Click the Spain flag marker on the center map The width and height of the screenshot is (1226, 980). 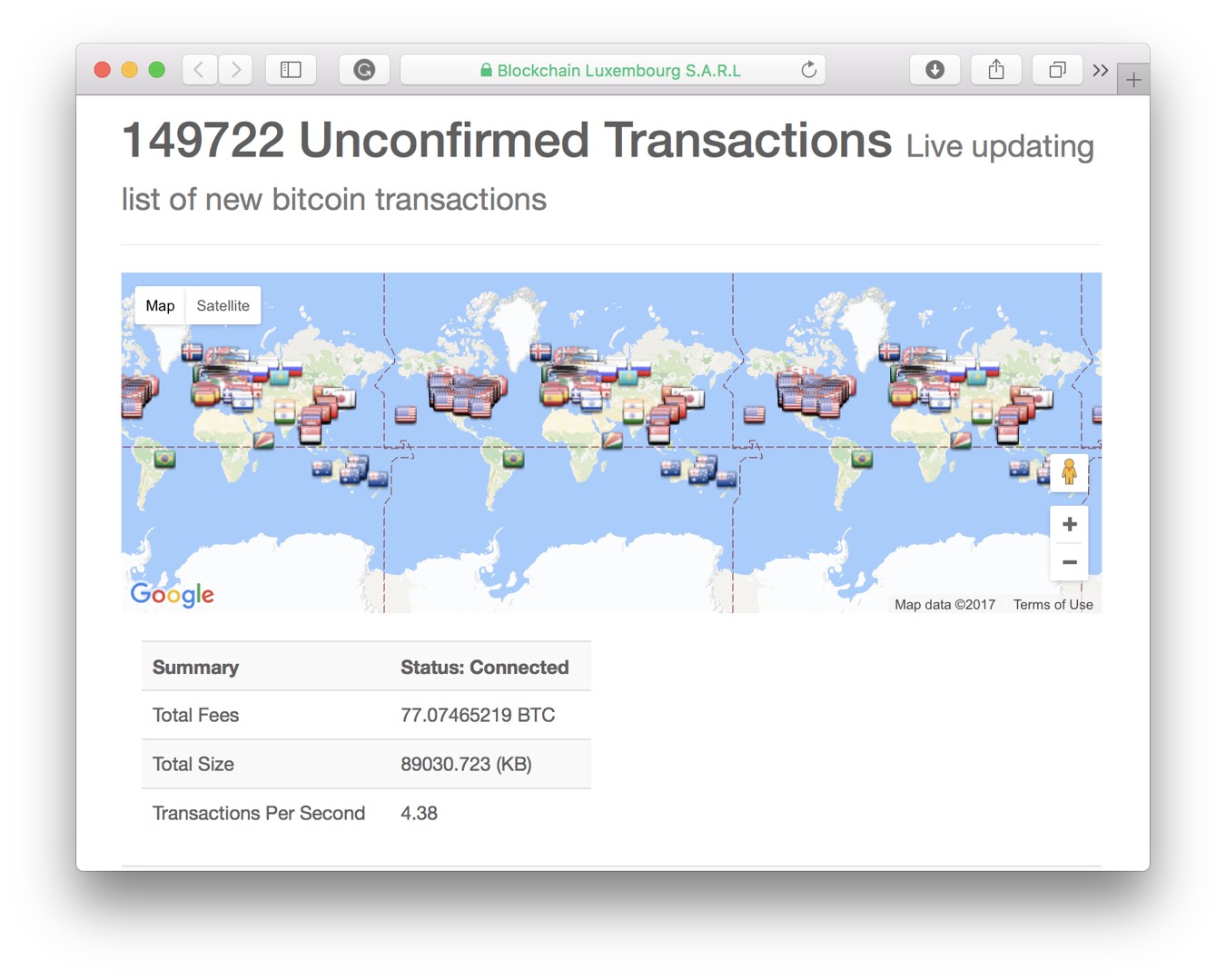552,395
